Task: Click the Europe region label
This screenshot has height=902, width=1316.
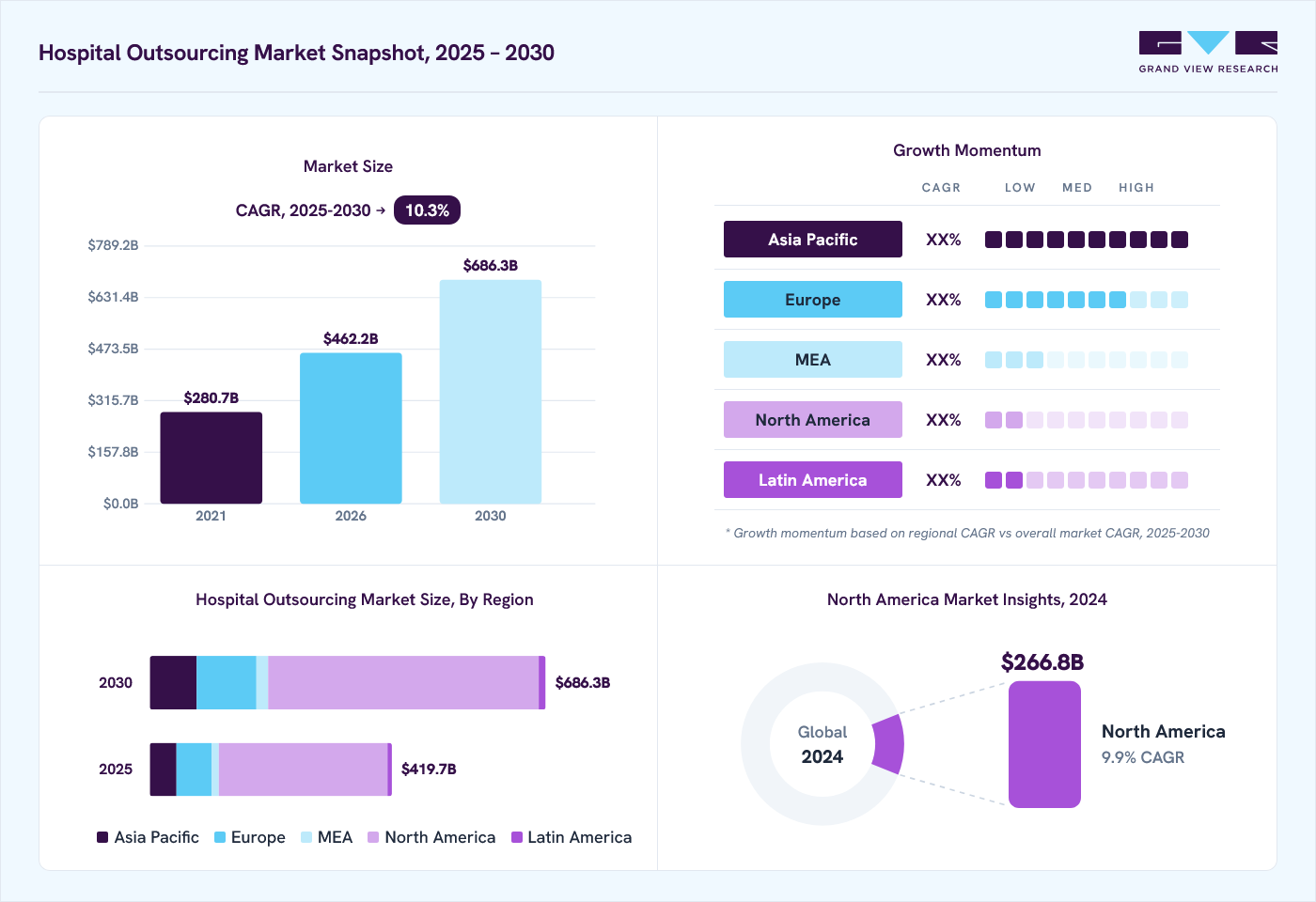Action: tap(813, 300)
